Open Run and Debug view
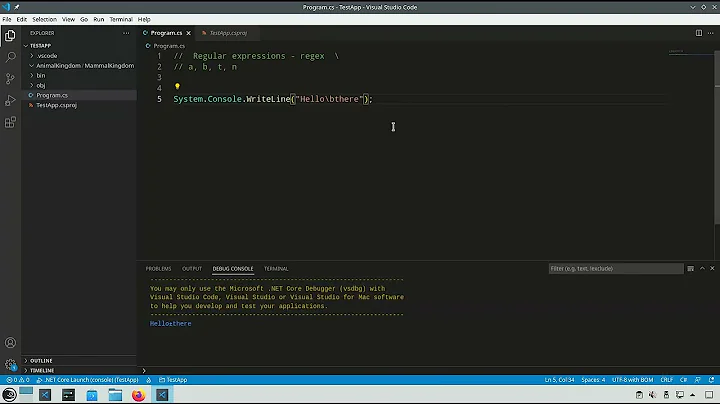The width and height of the screenshot is (720, 404). (x=10, y=100)
